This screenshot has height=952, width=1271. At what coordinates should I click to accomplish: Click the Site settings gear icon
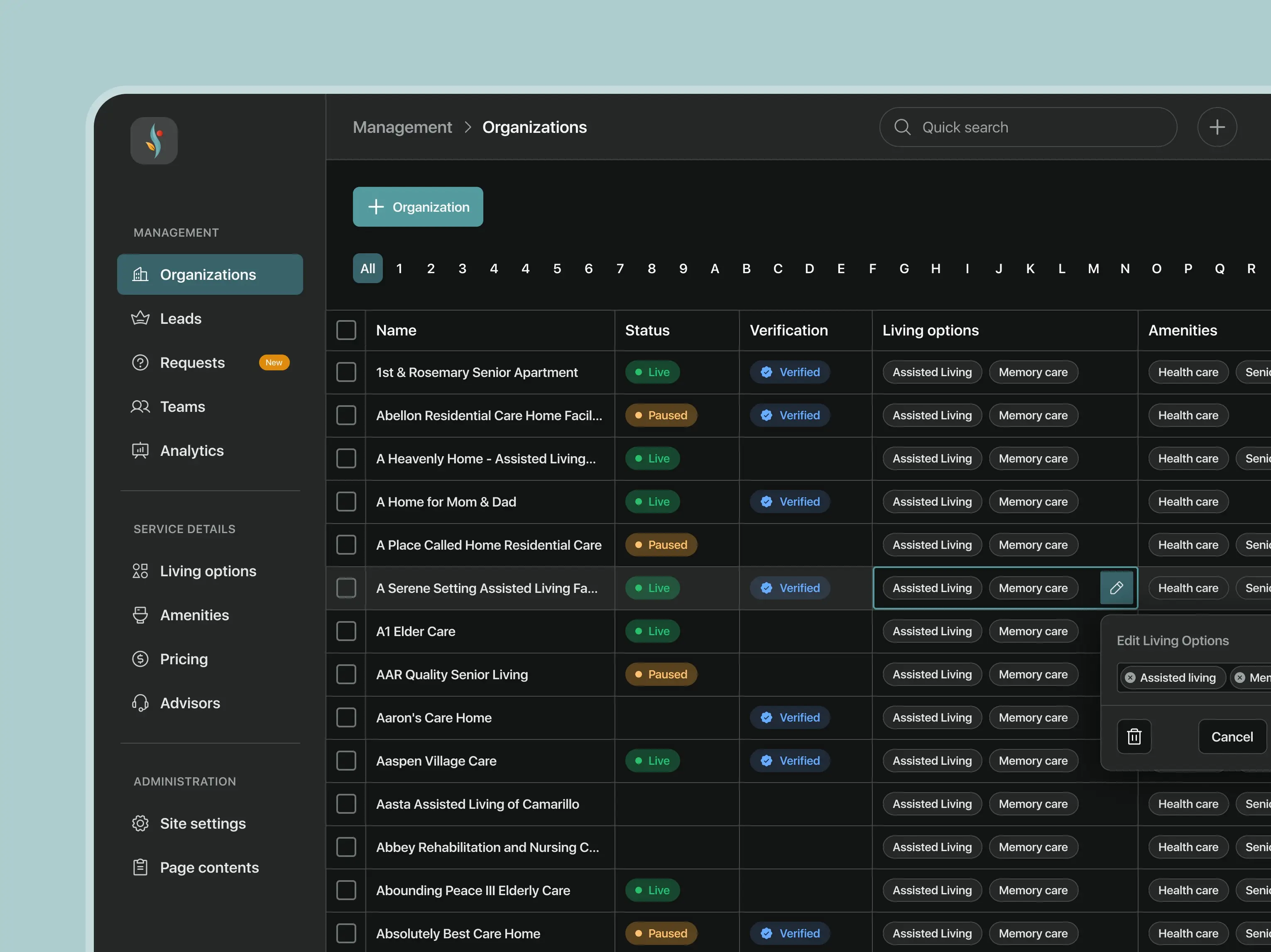[x=140, y=823]
